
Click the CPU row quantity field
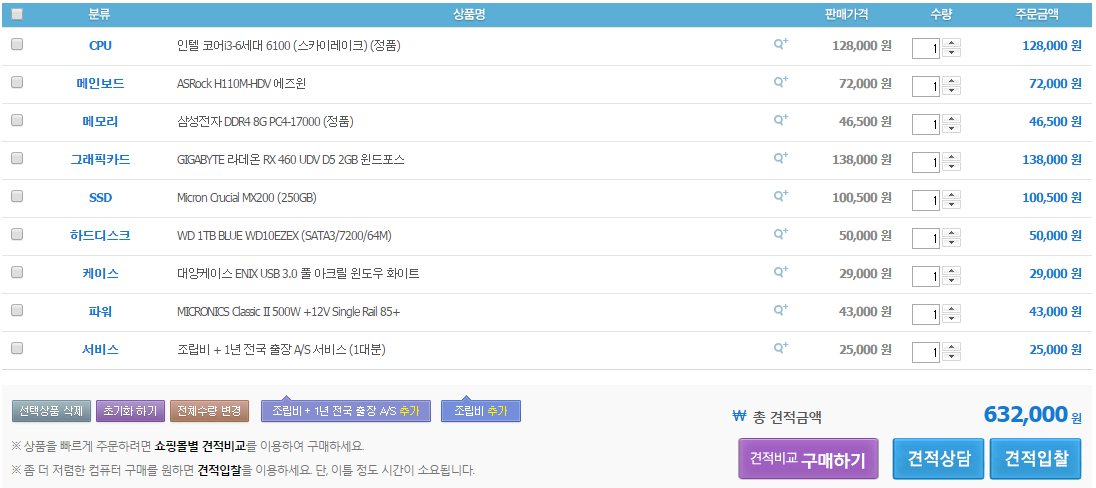click(x=926, y=48)
